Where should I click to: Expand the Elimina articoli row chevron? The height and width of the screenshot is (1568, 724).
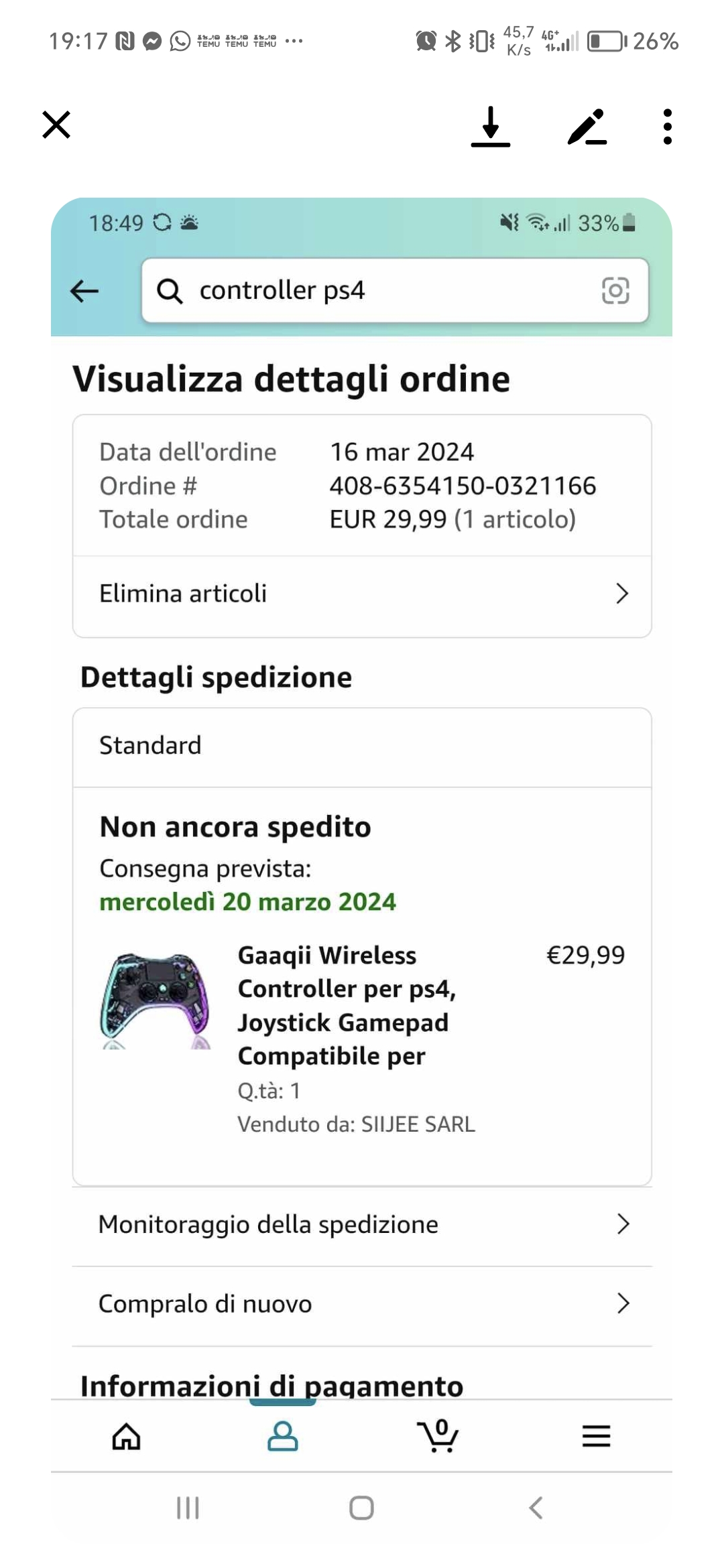coord(622,594)
